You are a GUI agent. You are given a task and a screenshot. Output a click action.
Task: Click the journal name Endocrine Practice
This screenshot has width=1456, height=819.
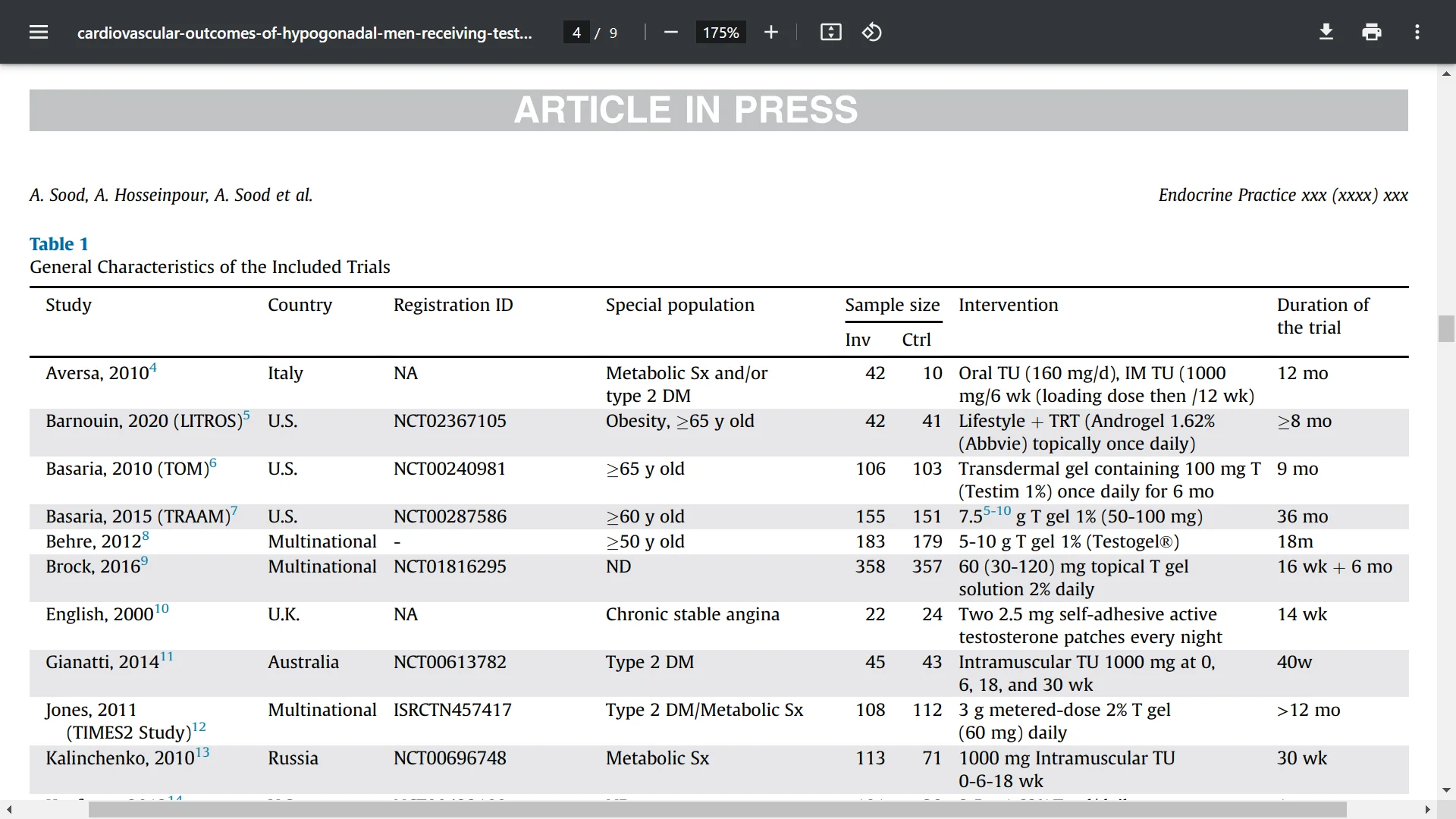[x=1227, y=195]
